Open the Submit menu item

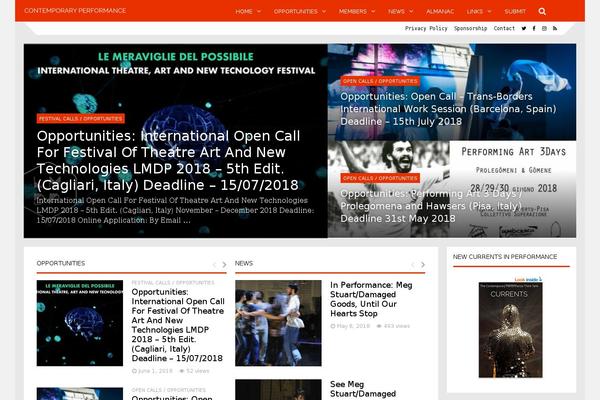pos(515,11)
